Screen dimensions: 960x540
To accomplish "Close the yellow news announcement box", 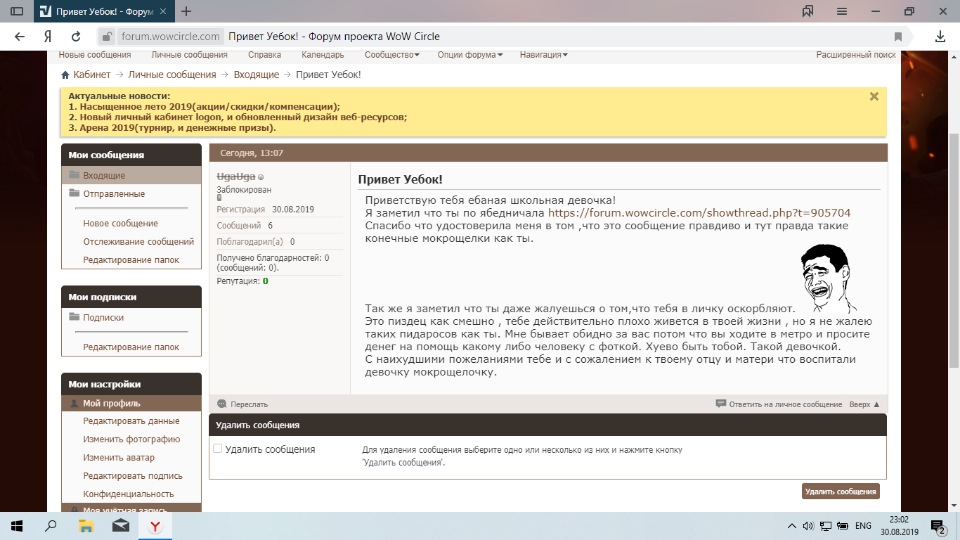I will (874, 97).
